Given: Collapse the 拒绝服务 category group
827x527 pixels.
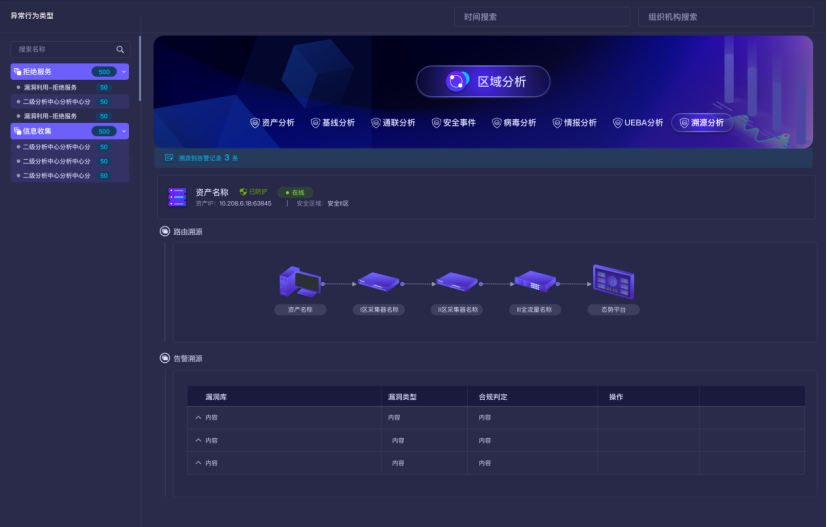Looking at the screenshot, I should pos(124,72).
